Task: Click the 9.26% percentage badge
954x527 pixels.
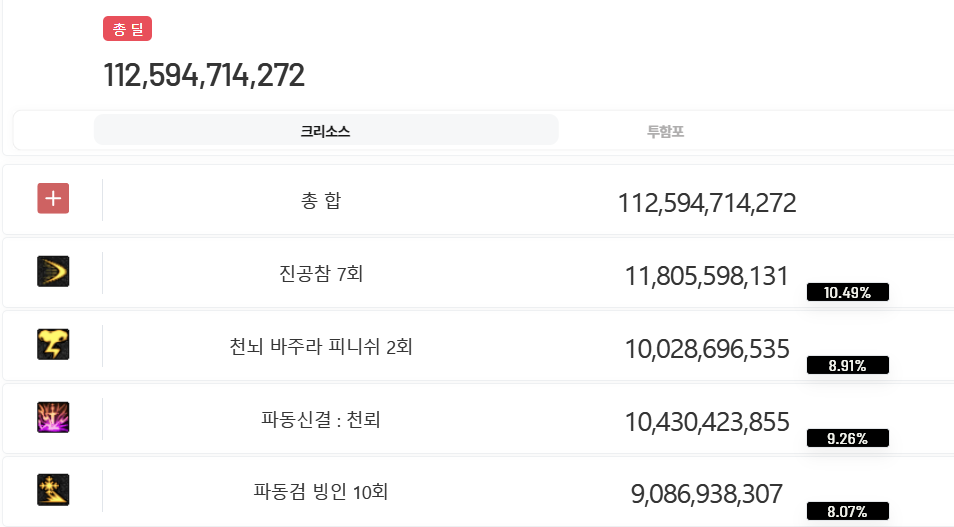Action: pos(847,438)
